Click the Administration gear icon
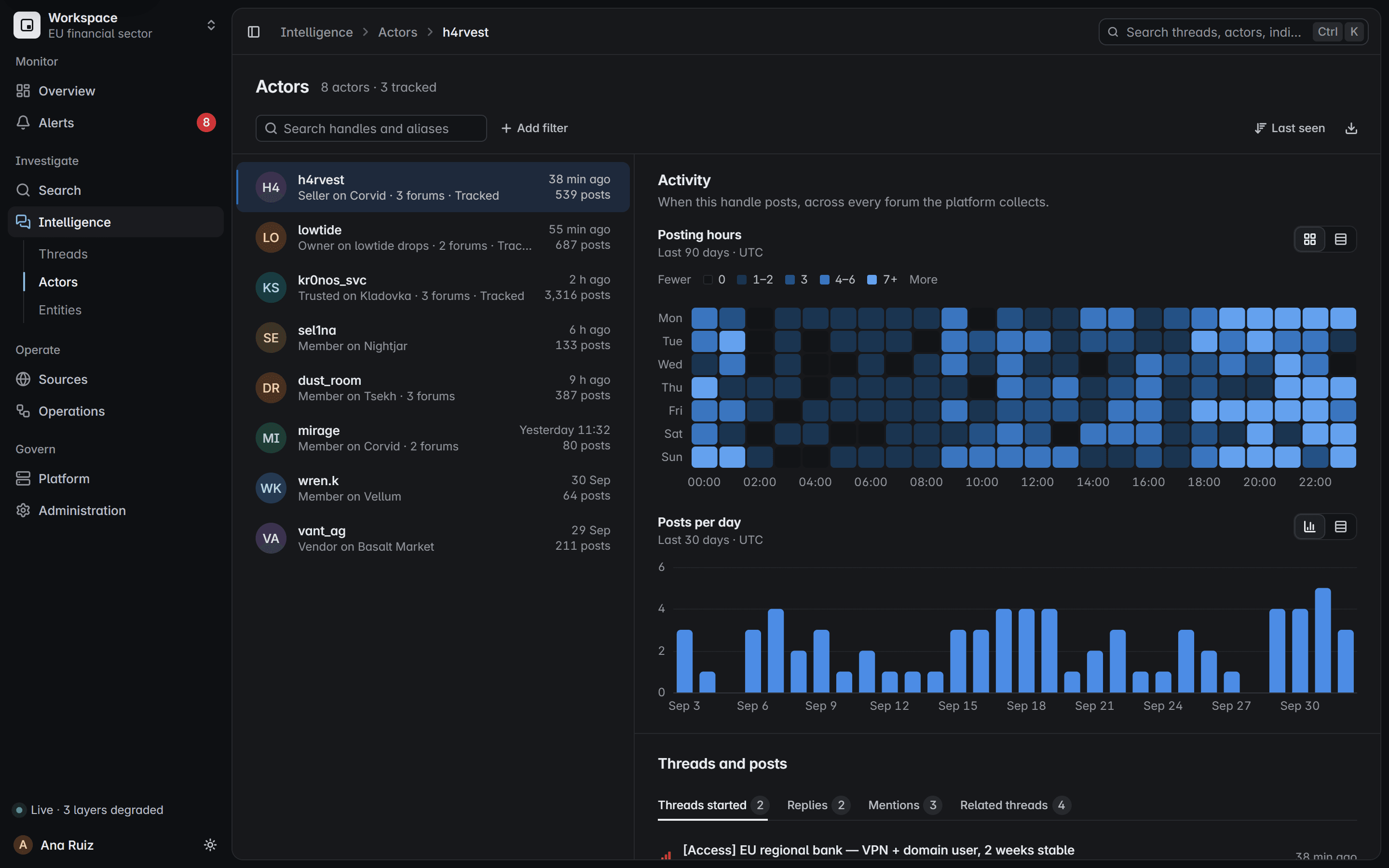 pos(23,510)
